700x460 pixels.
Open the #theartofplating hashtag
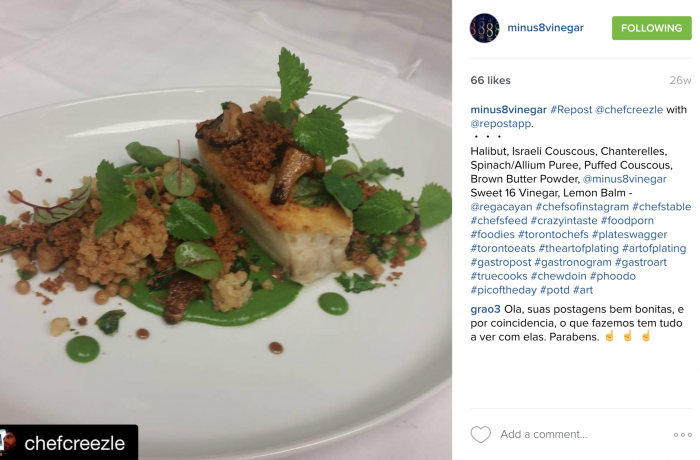[579, 248]
